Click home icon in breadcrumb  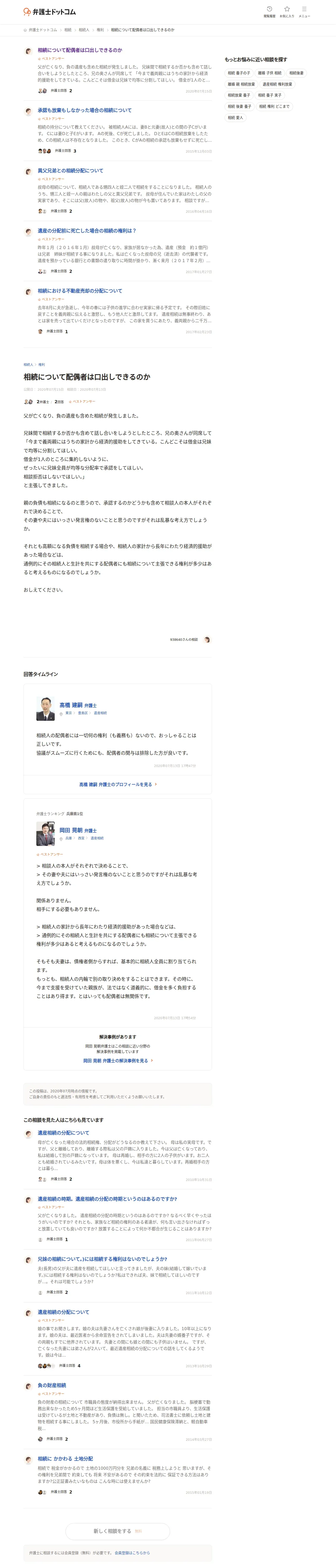pos(25,30)
